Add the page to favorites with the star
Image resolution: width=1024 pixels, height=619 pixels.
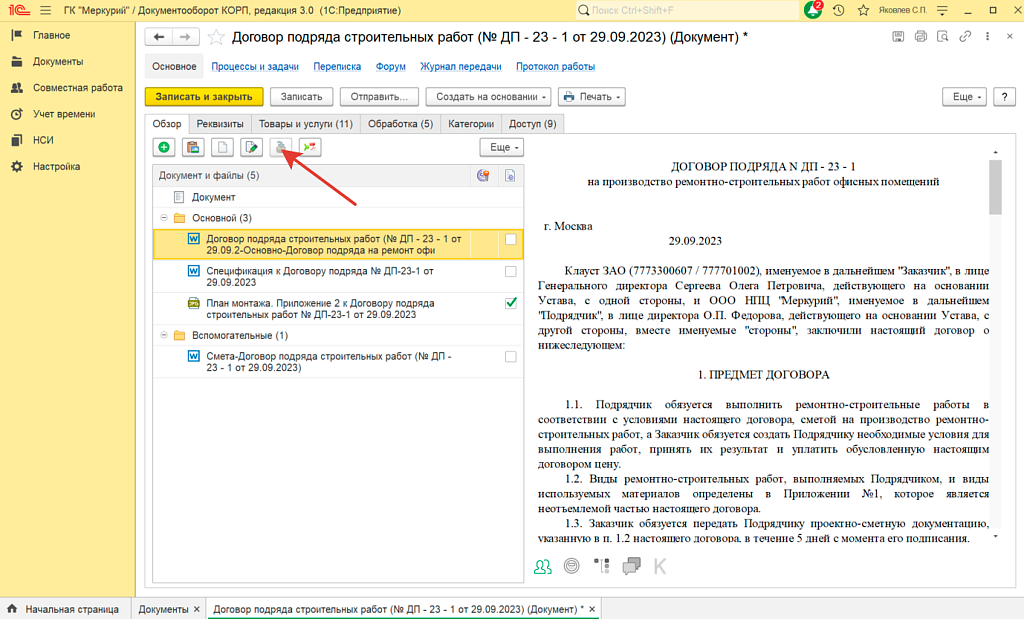point(216,37)
